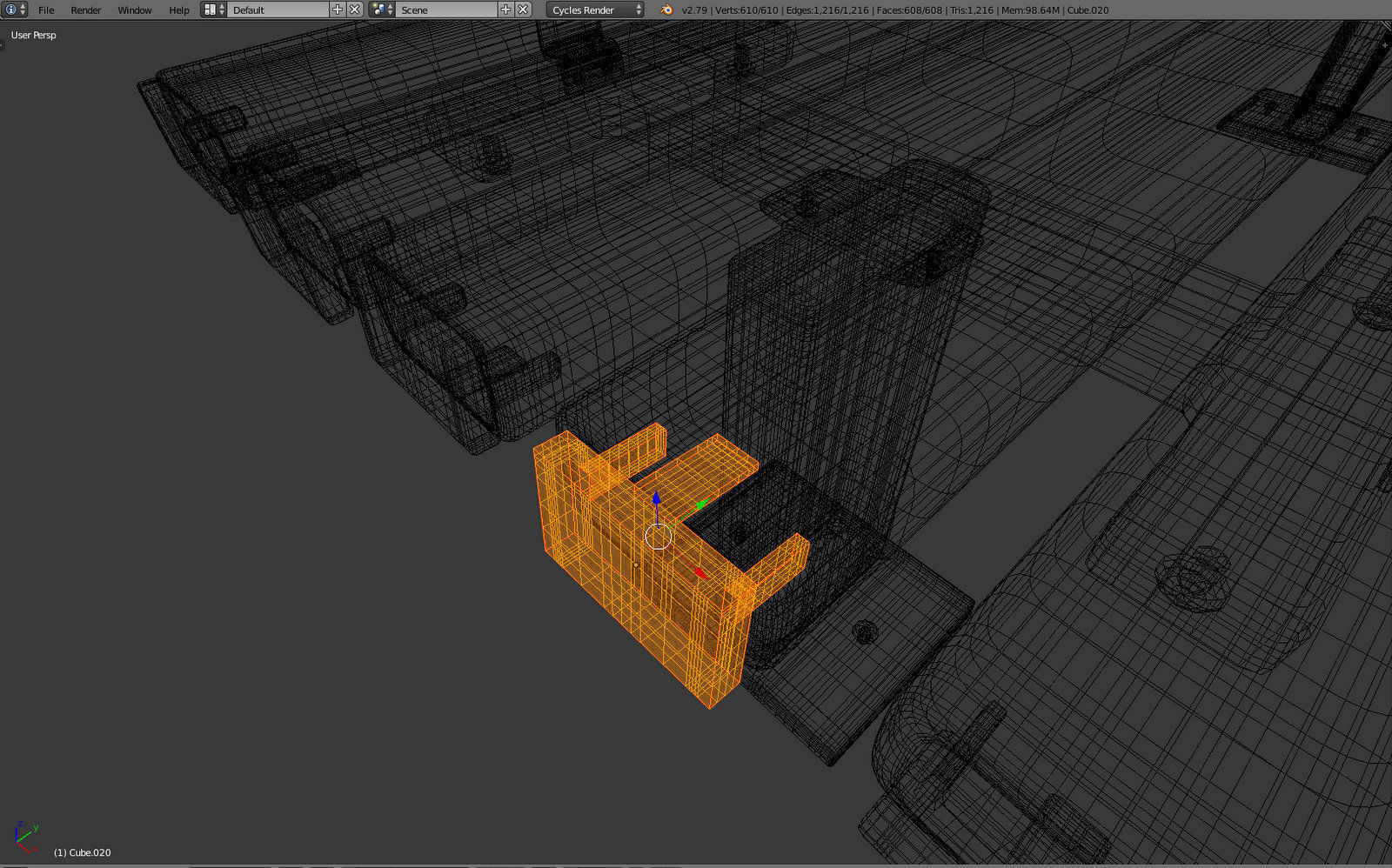Click the Cube.020 name in header stats
The height and width of the screenshot is (868, 1392).
coord(1087,10)
